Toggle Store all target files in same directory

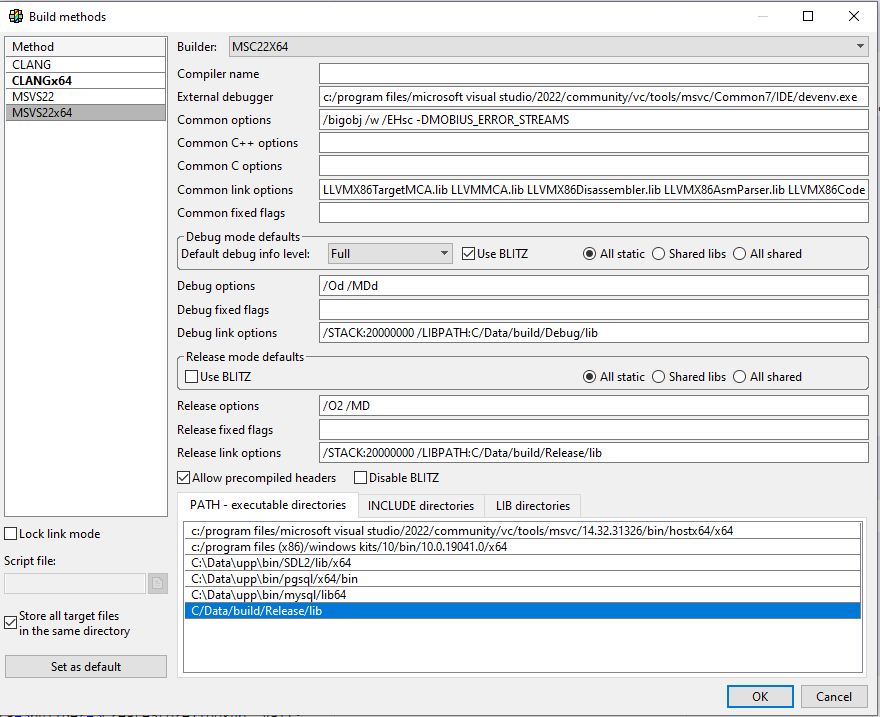click(11, 622)
